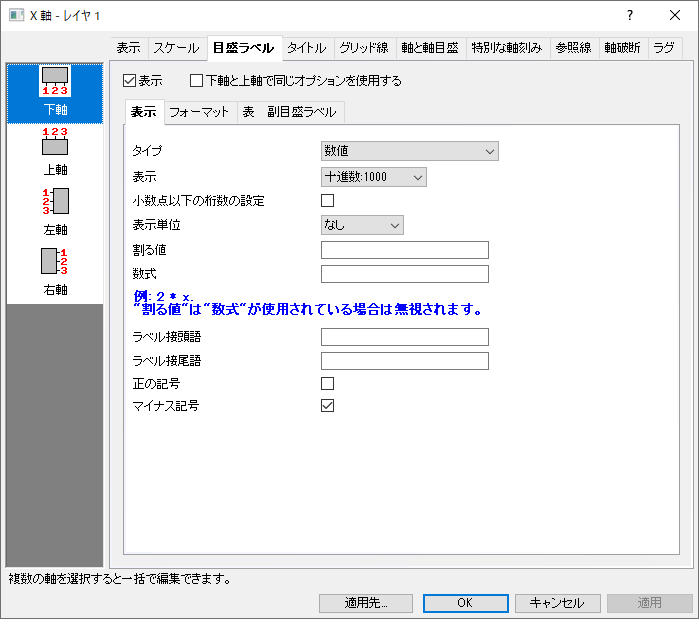Toggle 小数点以下の桁数の設定 checkbox

click(x=327, y=201)
